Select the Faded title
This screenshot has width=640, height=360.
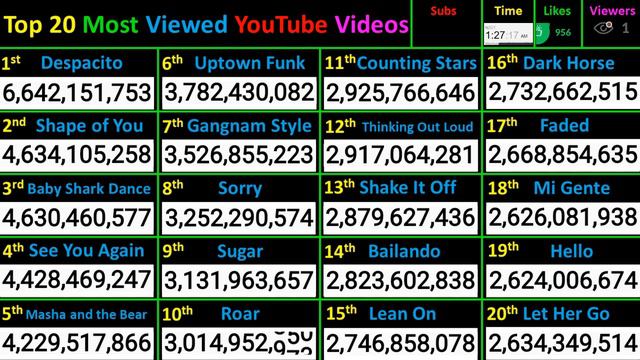(x=564, y=125)
